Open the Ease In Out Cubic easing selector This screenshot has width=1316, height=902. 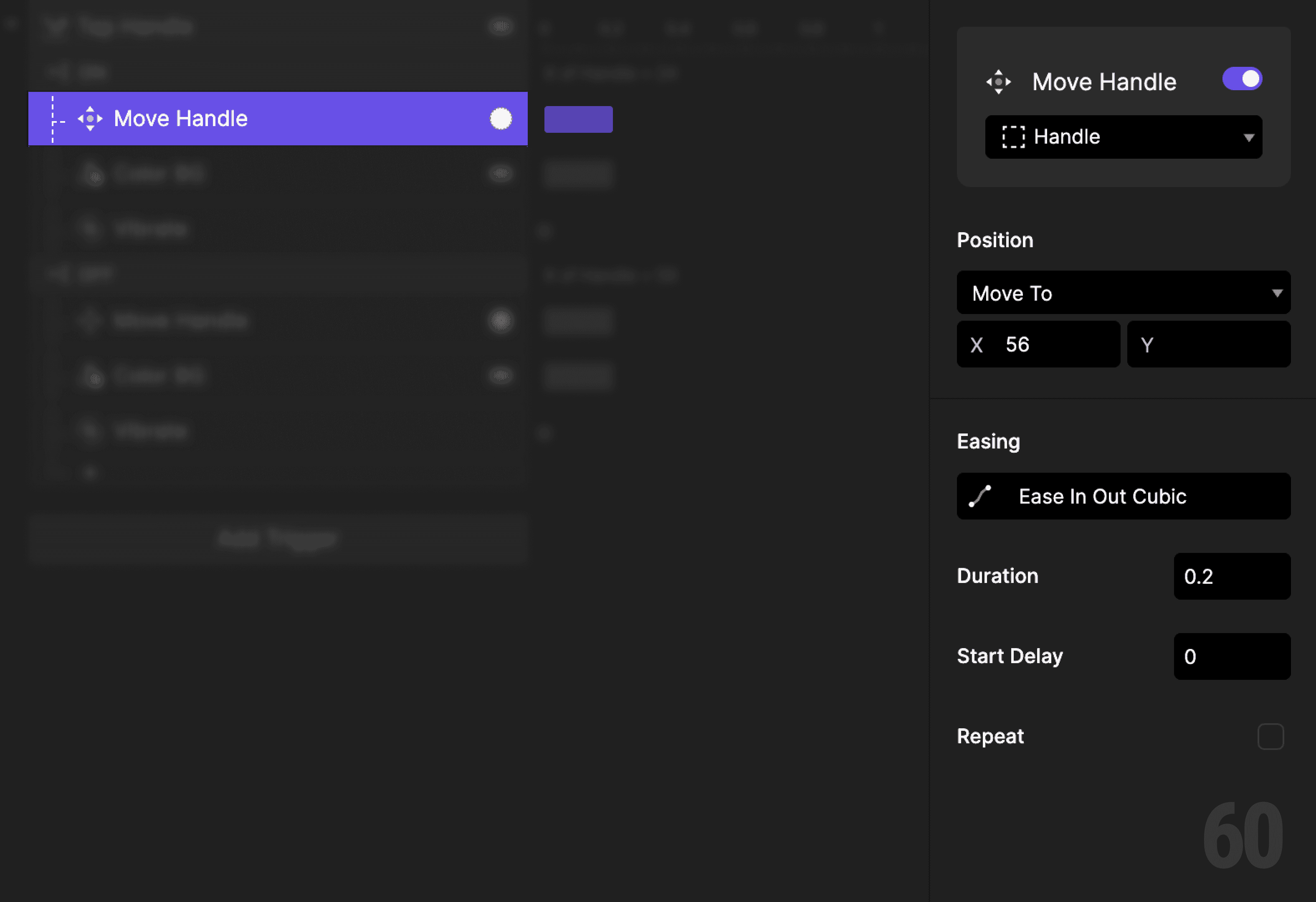(x=1123, y=496)
